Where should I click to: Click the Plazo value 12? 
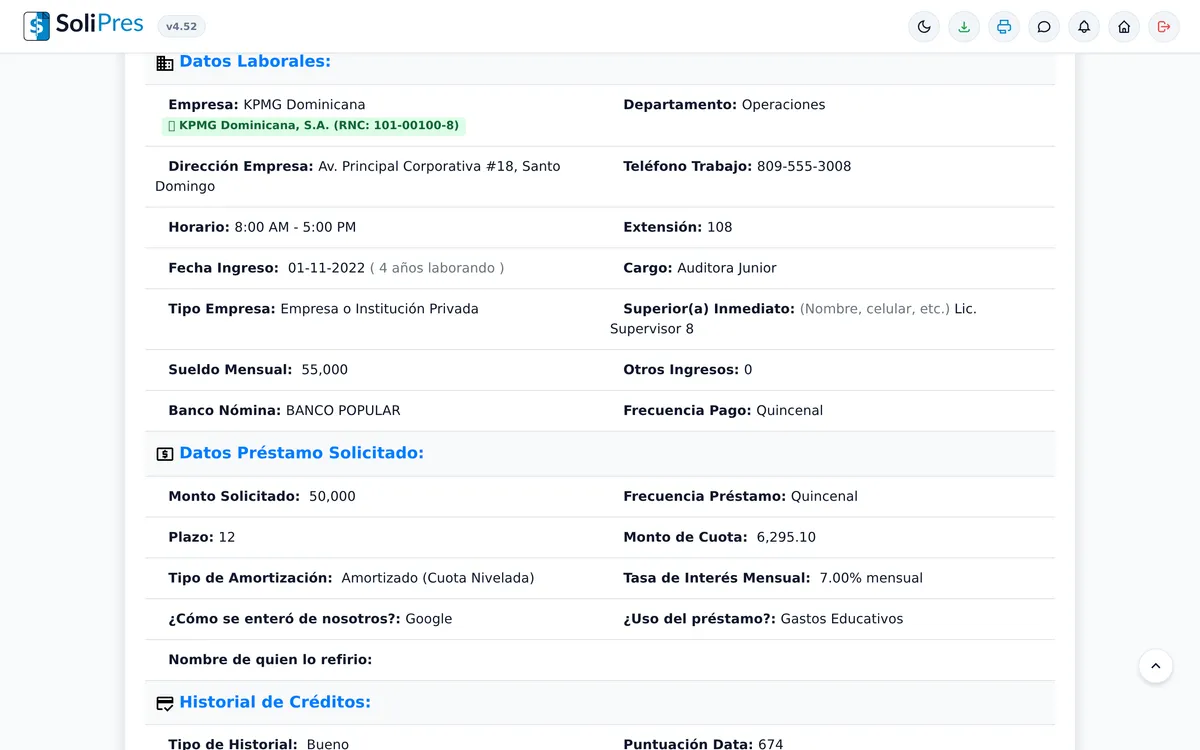(x=227, y=538)
